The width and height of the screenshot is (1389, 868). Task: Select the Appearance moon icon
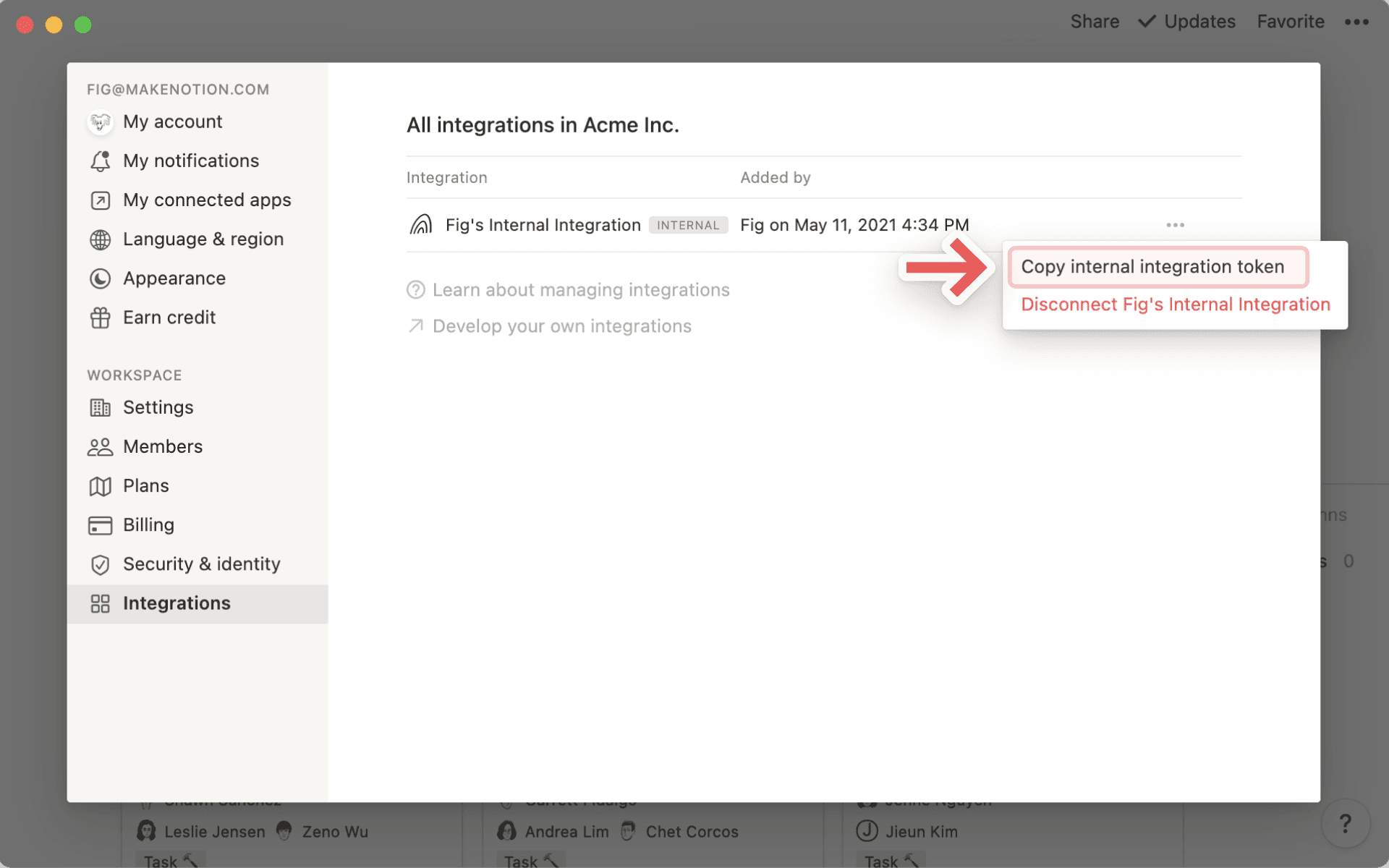(101, 278)
